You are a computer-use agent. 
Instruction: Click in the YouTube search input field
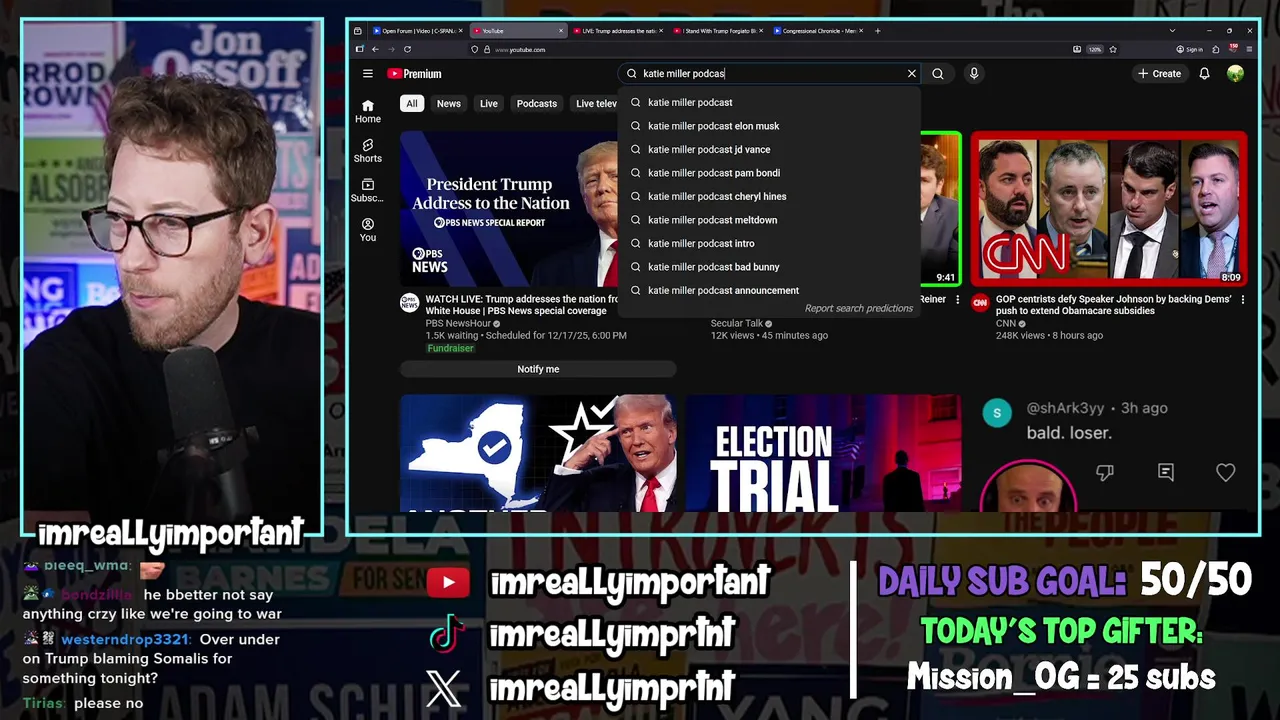(x=770, y=73)
